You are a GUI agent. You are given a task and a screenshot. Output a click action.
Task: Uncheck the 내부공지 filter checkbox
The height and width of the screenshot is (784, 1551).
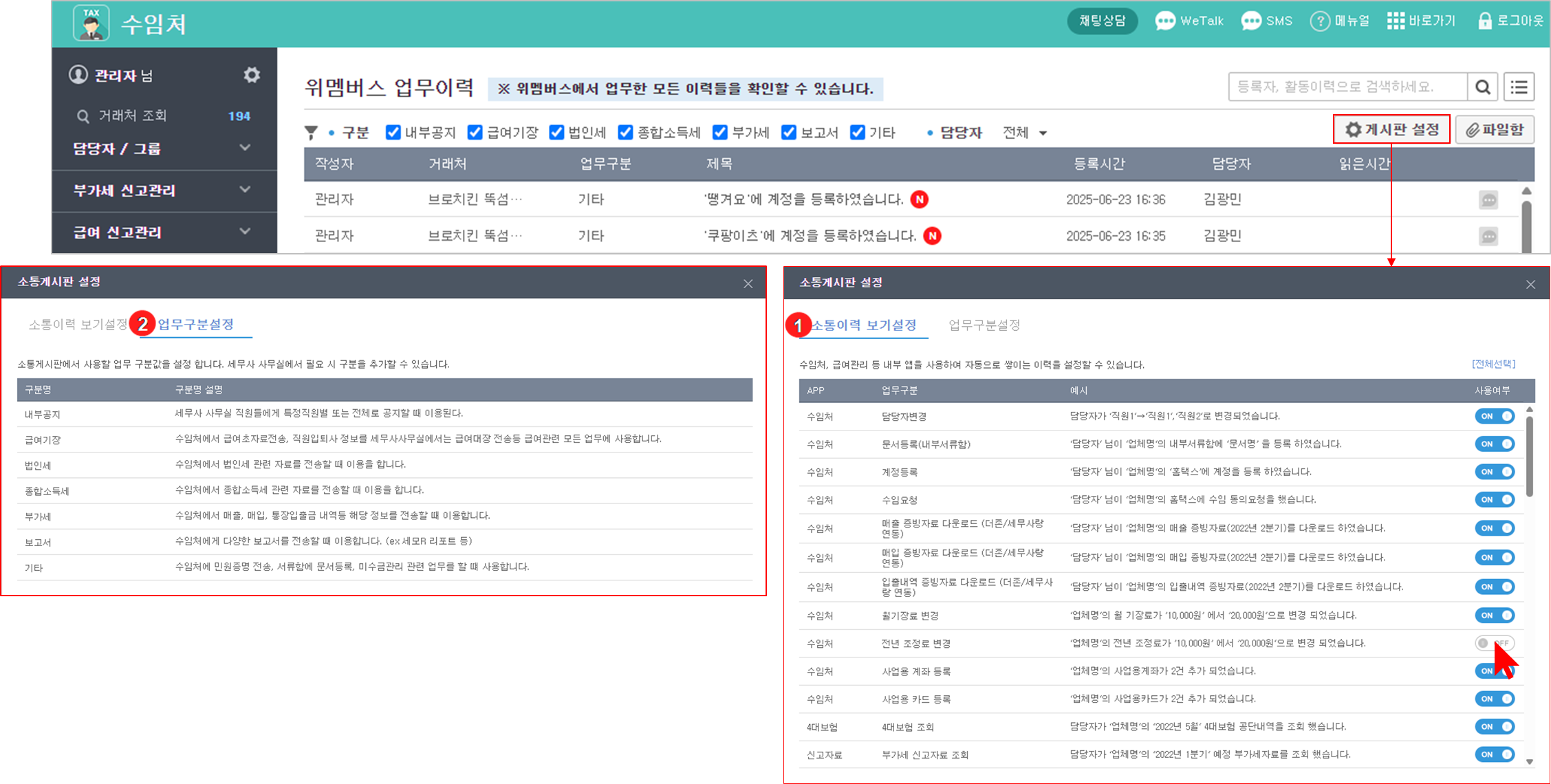click(393, 132)
